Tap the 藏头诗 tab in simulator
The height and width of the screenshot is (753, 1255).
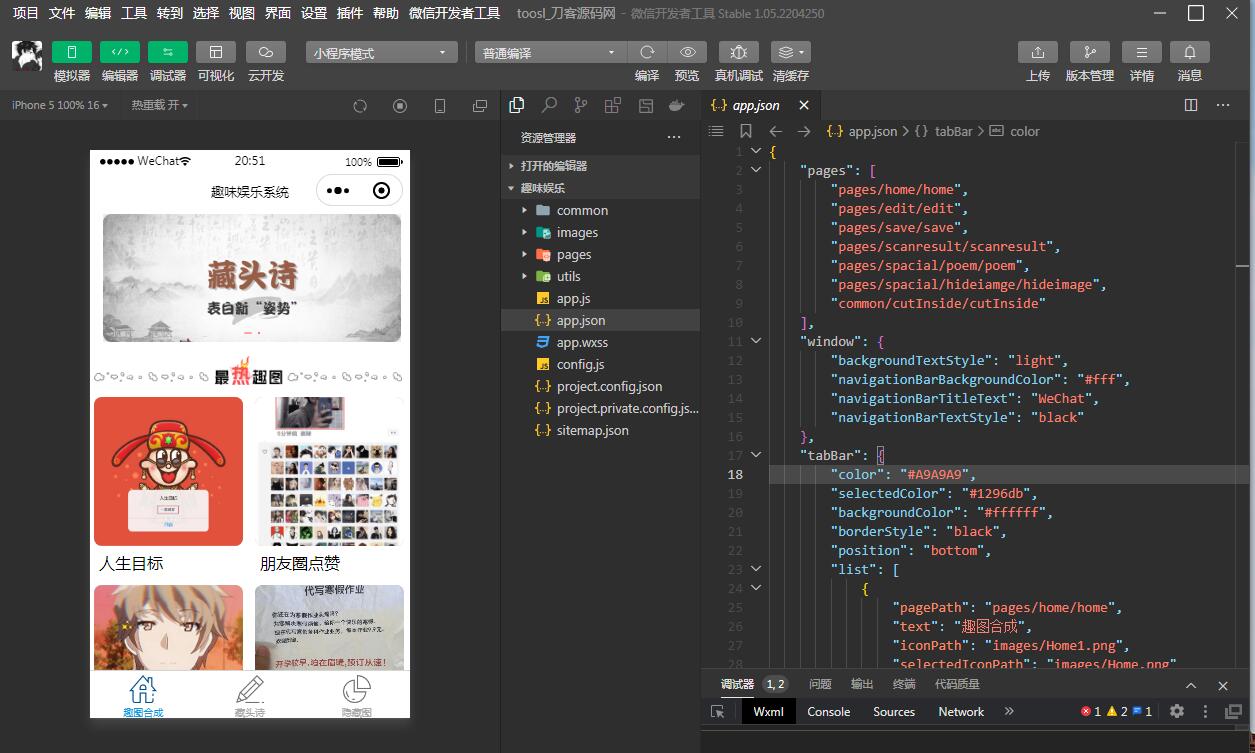coord(249,696)
